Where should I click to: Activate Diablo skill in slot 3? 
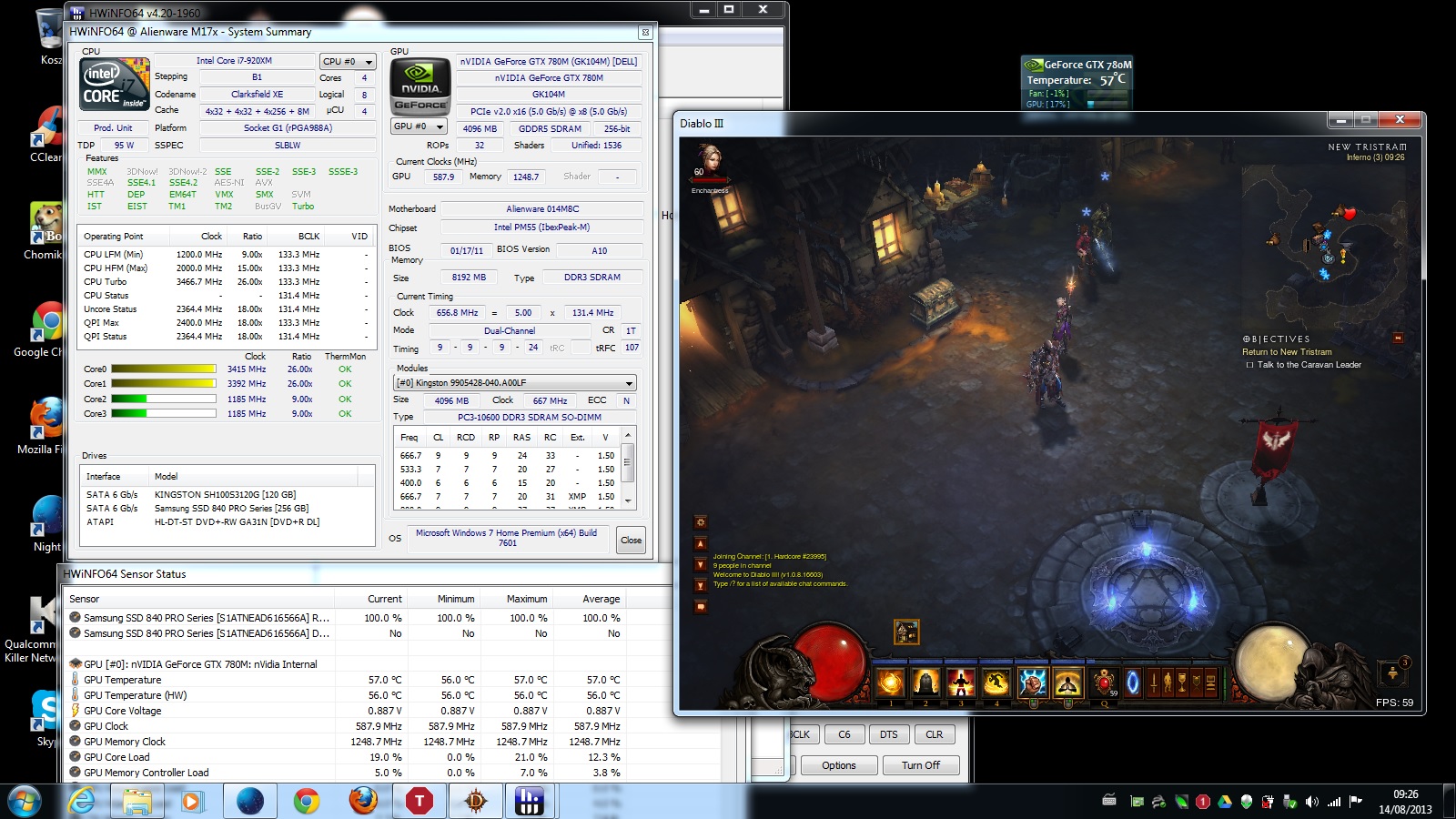[961, 682]
